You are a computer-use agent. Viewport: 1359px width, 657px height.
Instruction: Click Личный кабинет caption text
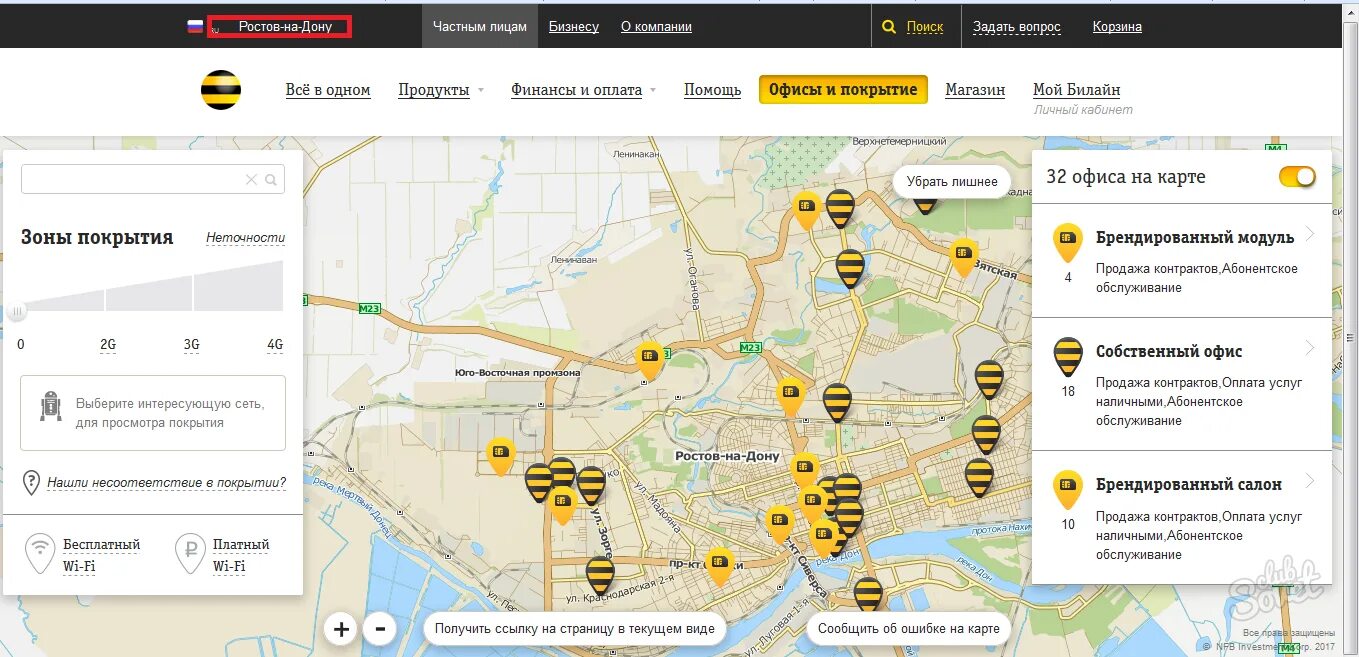coord(1083,110)
